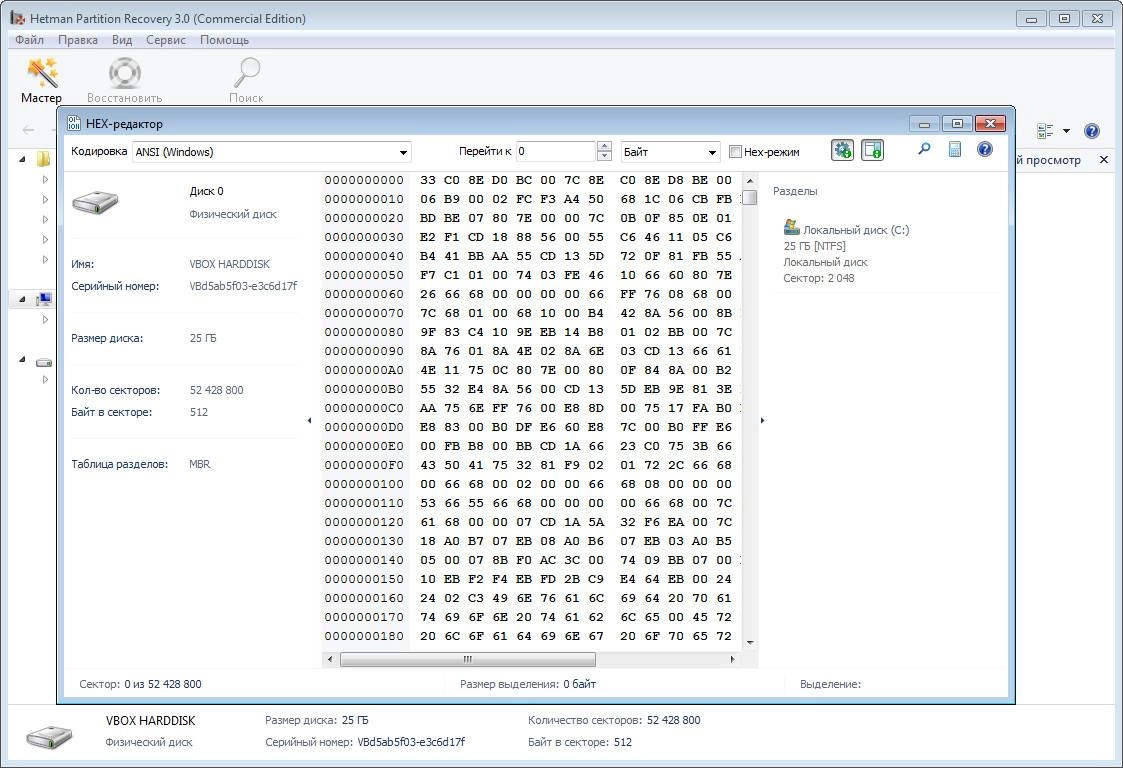Select the drive icon in left tree
This screenshot has width=1123, height=768.
[44, 363]
